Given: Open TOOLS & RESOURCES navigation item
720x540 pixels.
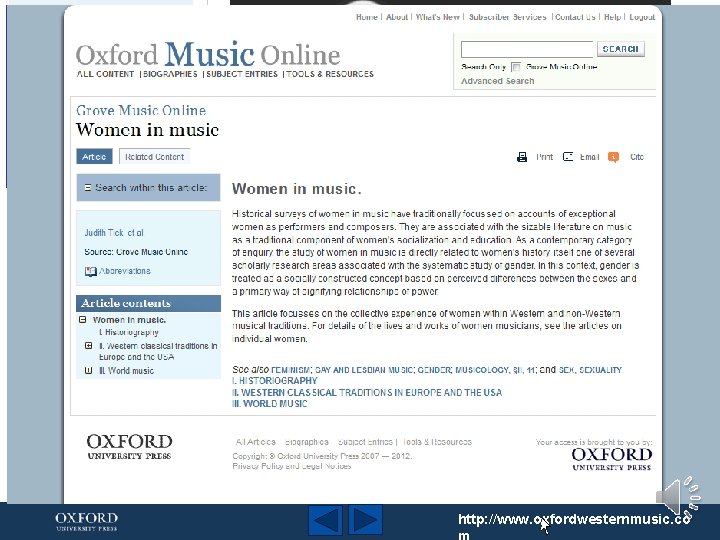Looking at the screenshot, I should (330, 74).
